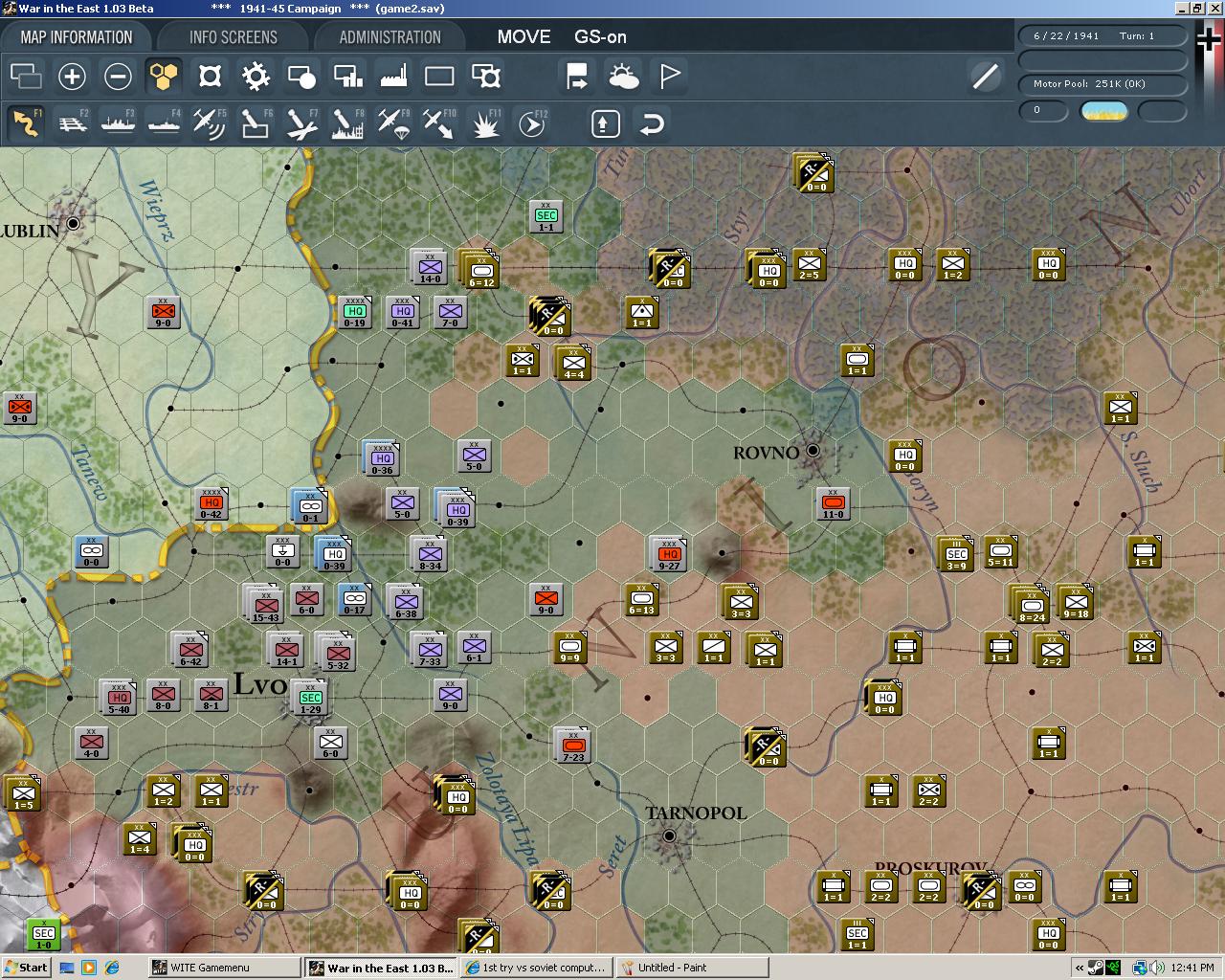Select the red armored unit 11-0
Viewport: 1225px width, 980px height.
click(833, 503)
